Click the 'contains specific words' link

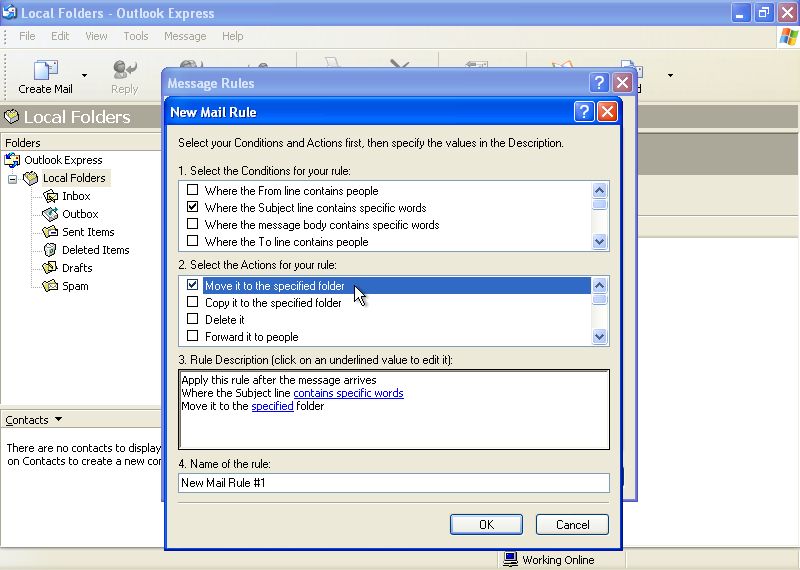[x=348, y=393]
